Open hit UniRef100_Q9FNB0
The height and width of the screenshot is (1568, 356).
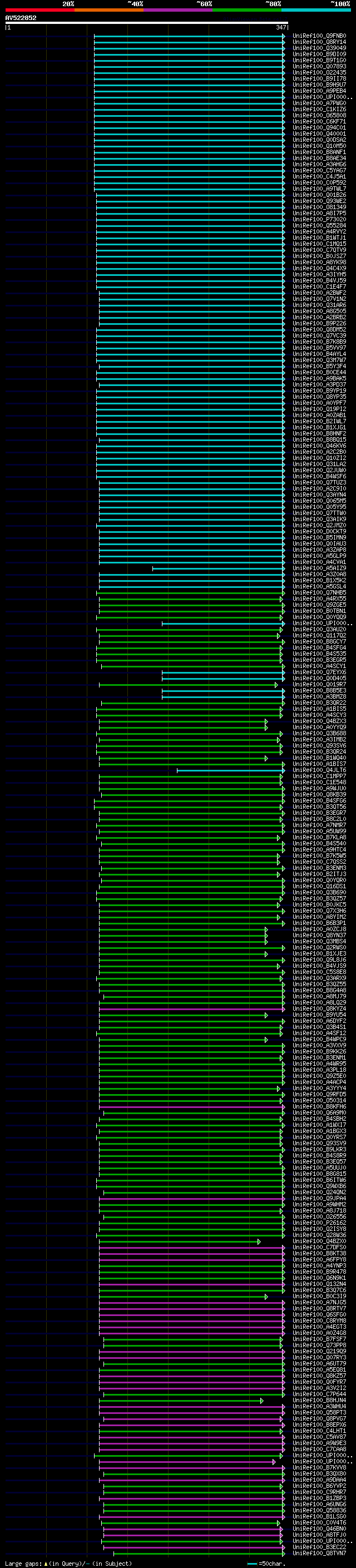pos(319,36)
